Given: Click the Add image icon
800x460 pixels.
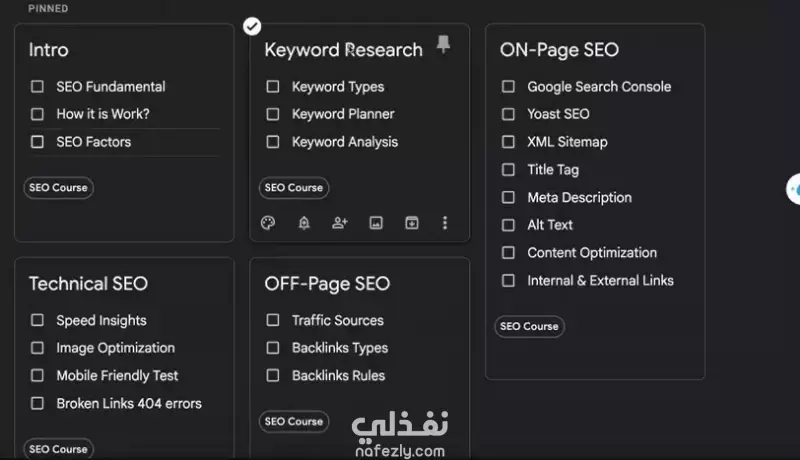Looking at the screenshot, I should tap(376, 223).
